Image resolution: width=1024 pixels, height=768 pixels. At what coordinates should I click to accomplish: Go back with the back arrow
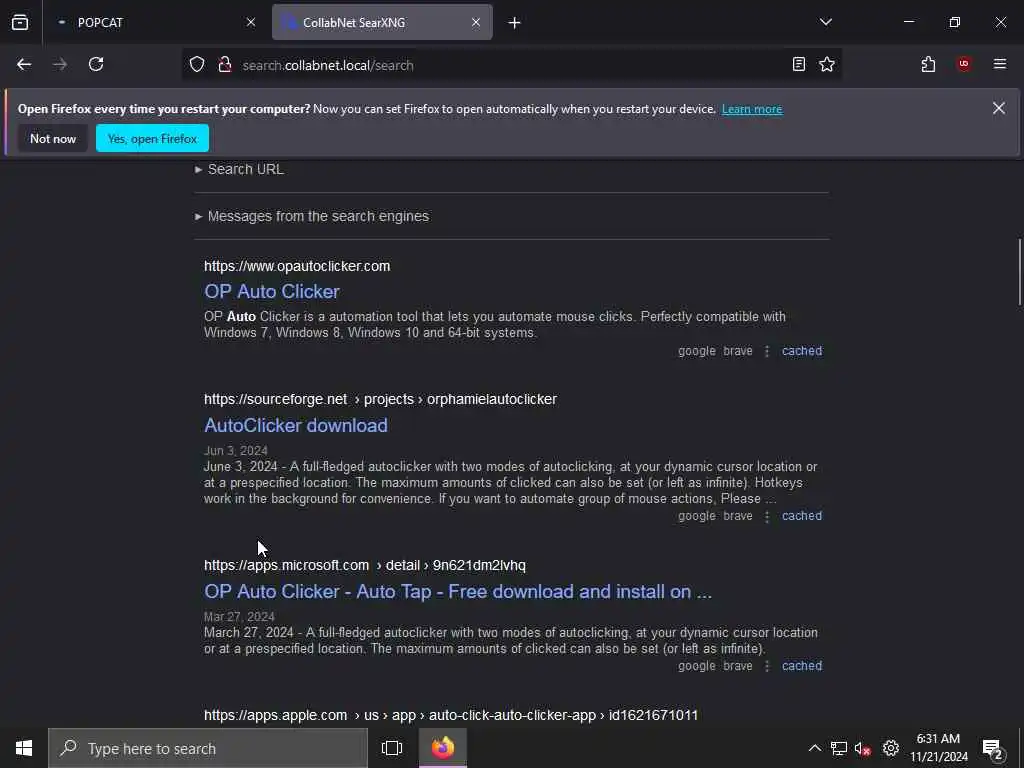coord(24,64)
